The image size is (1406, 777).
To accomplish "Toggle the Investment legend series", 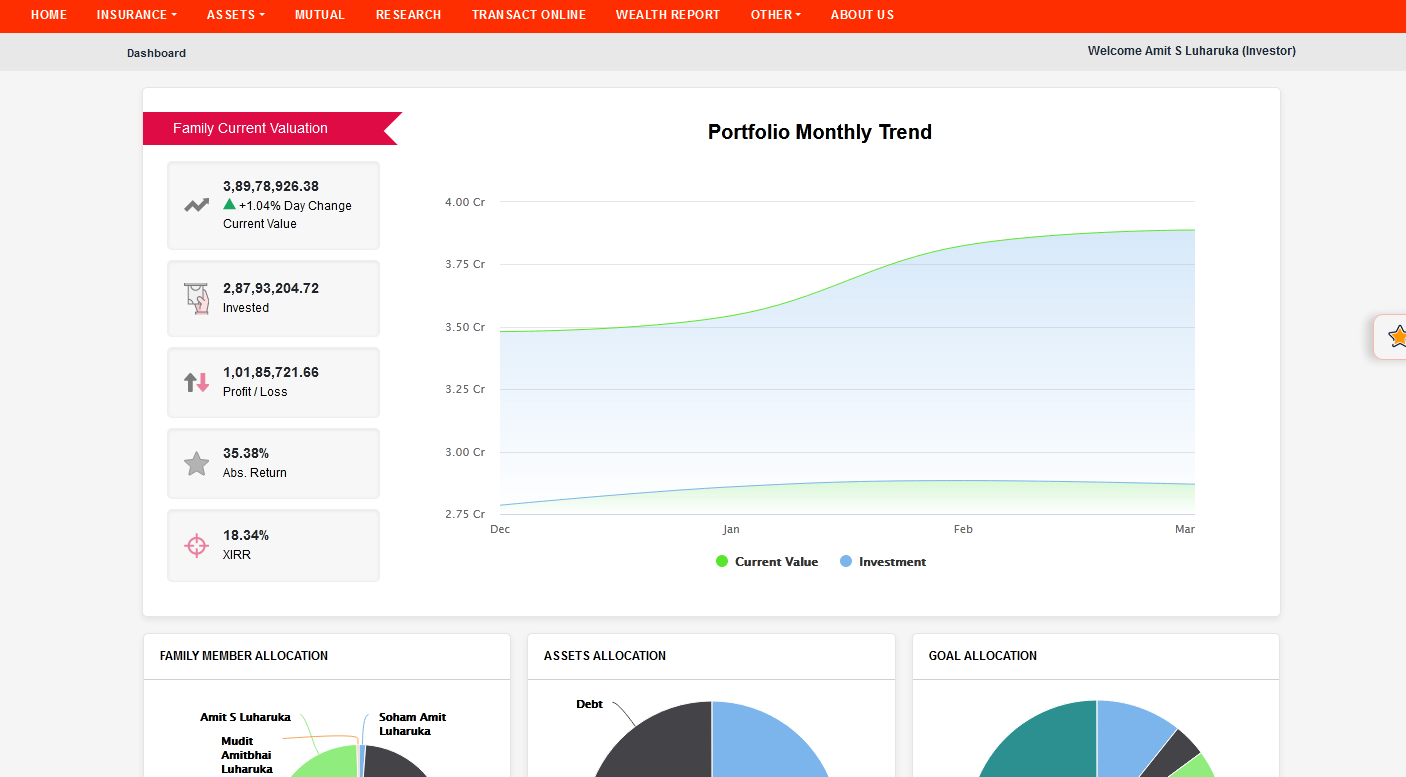I will tap(883, 562).
